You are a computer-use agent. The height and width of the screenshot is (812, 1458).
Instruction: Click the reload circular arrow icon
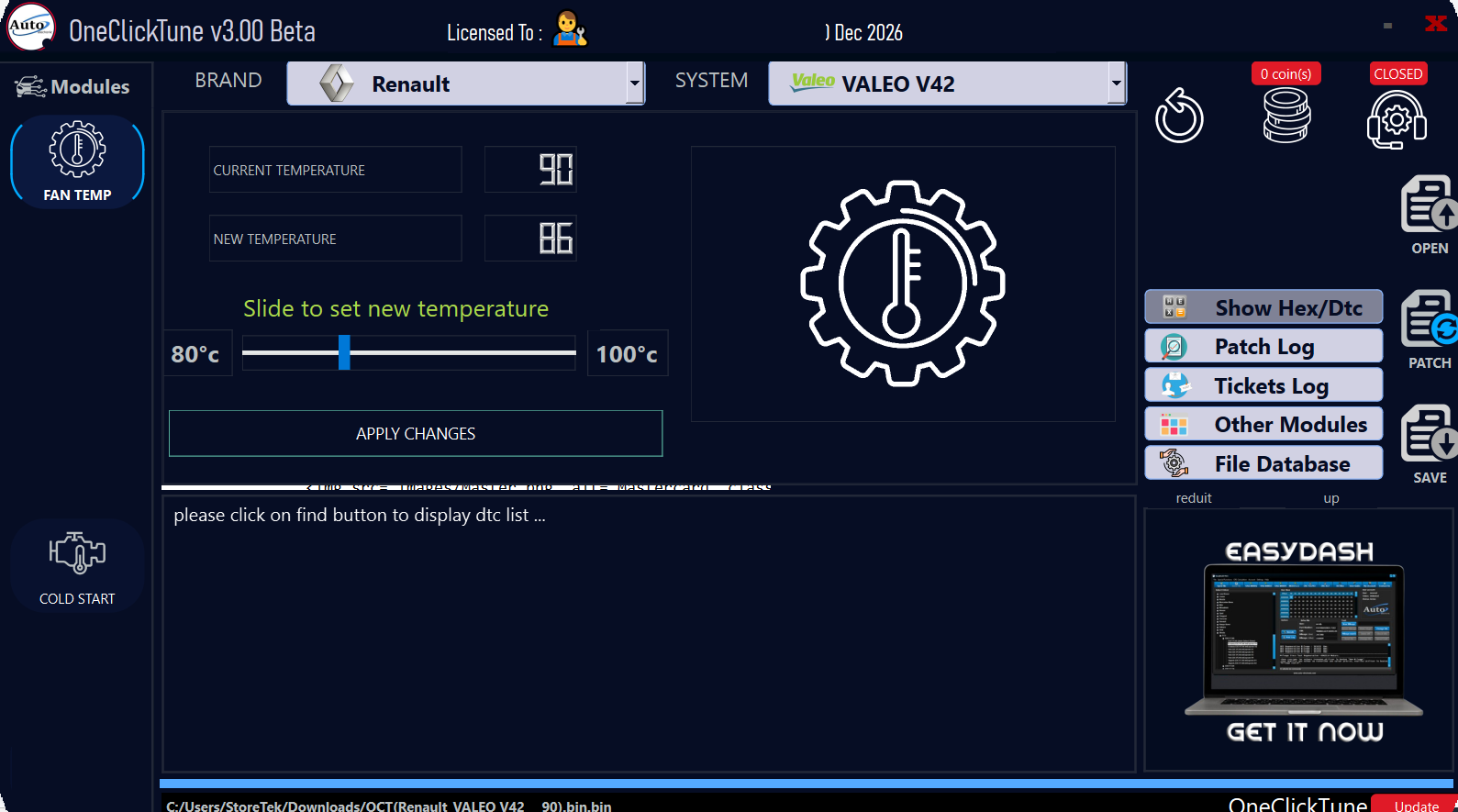tap(1179, 116)
